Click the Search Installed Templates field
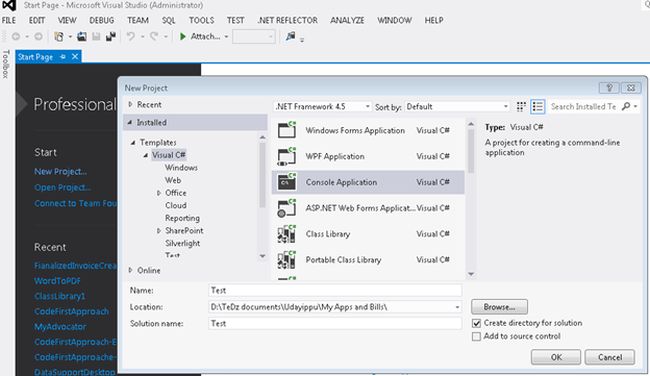Image resolution: width=650 pixels, height=376 pixels. pyautogui.click(x=583, y=107)
